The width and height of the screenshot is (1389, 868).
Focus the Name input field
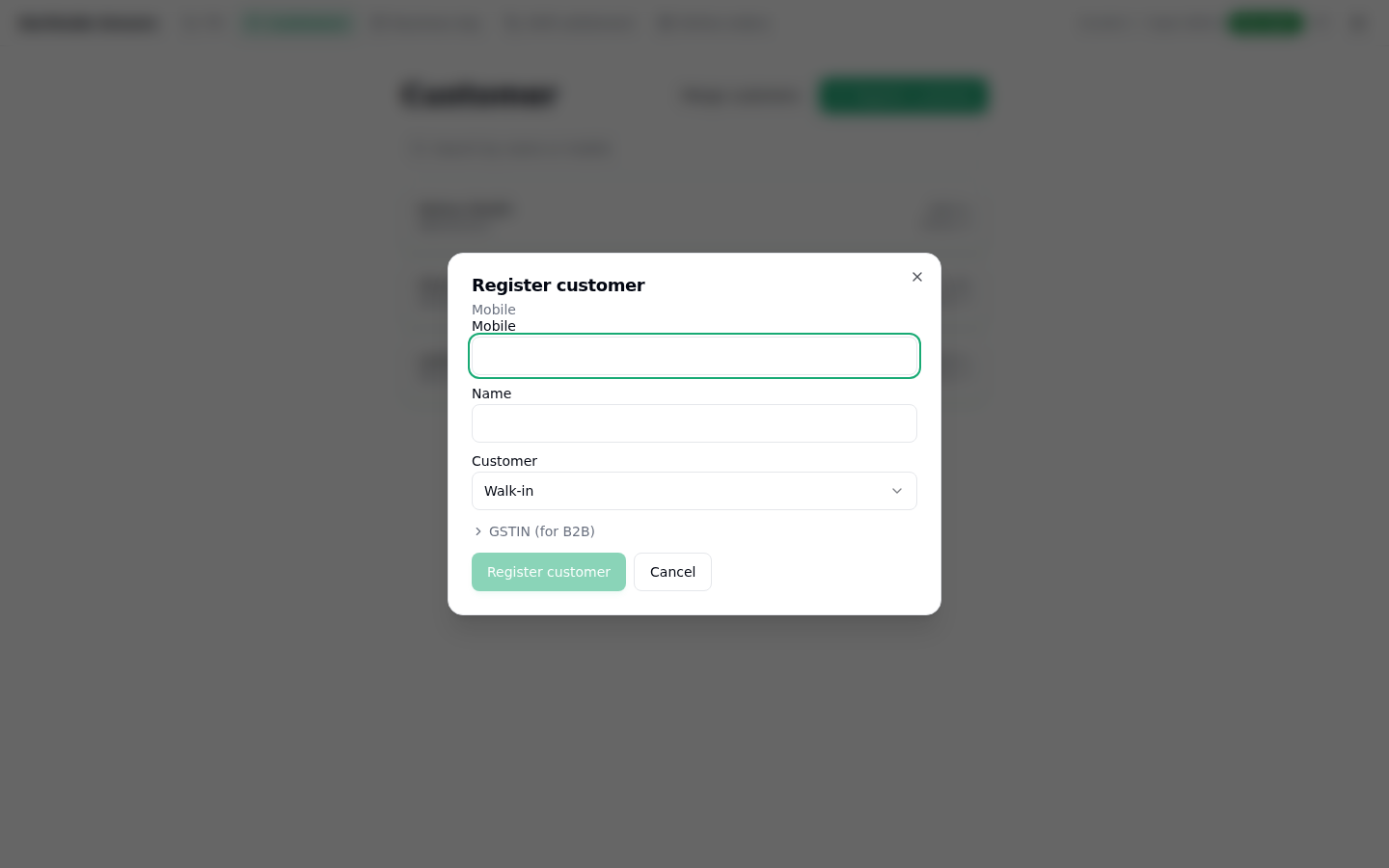coord(694,423)
